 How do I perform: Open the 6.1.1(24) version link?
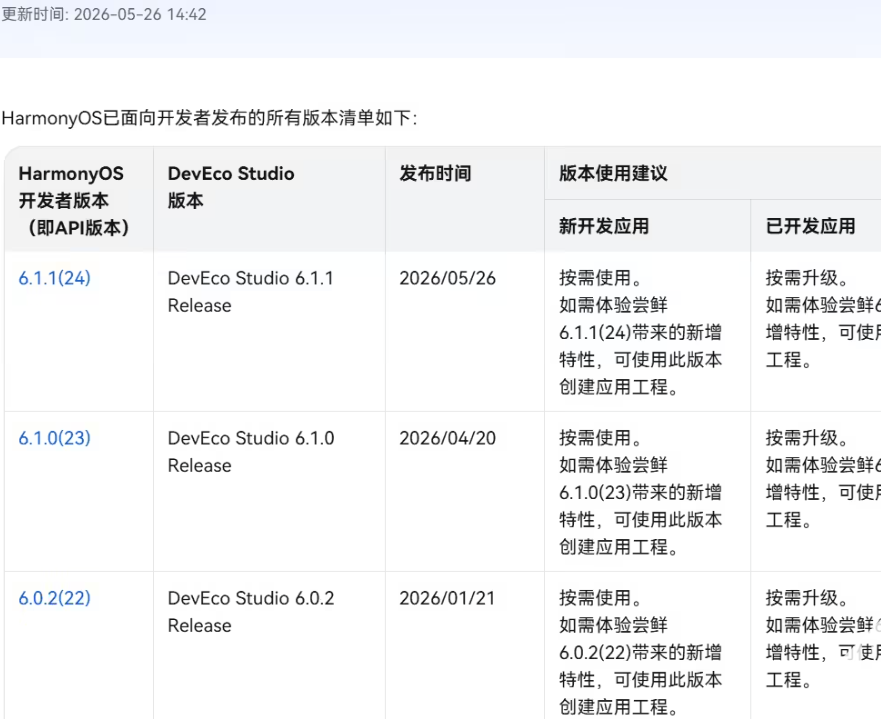pos(55,278)
